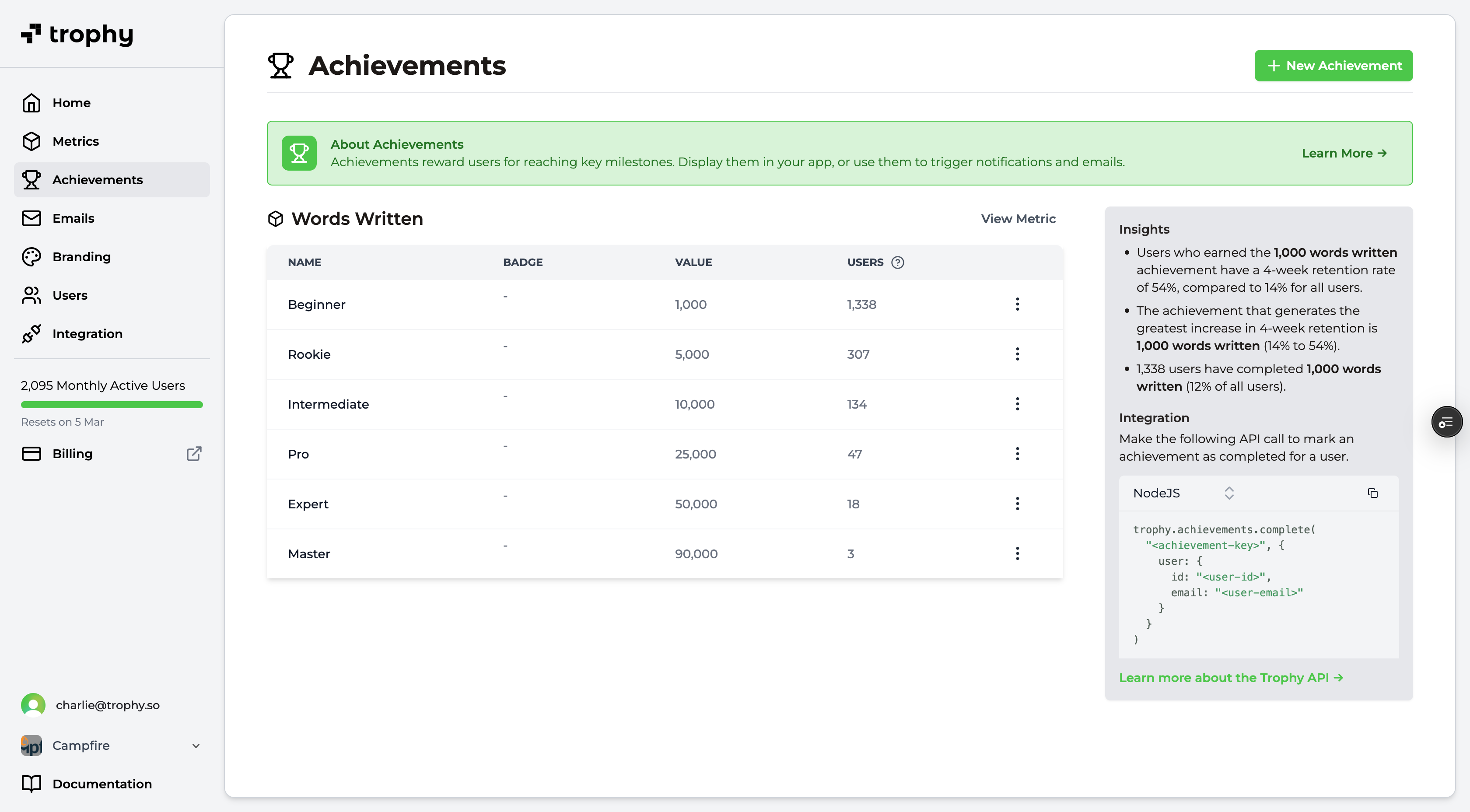Viewport: 1470px width, 812px height.
Task: Open Branding section
Action: [112, 257]
